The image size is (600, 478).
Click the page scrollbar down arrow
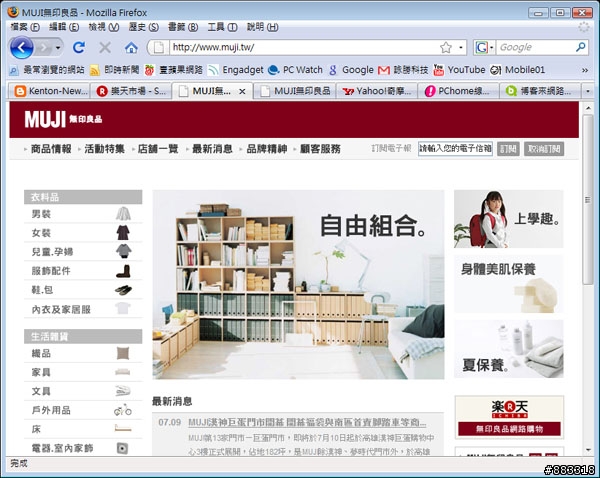pyautogui.click(x=588, y=450)
